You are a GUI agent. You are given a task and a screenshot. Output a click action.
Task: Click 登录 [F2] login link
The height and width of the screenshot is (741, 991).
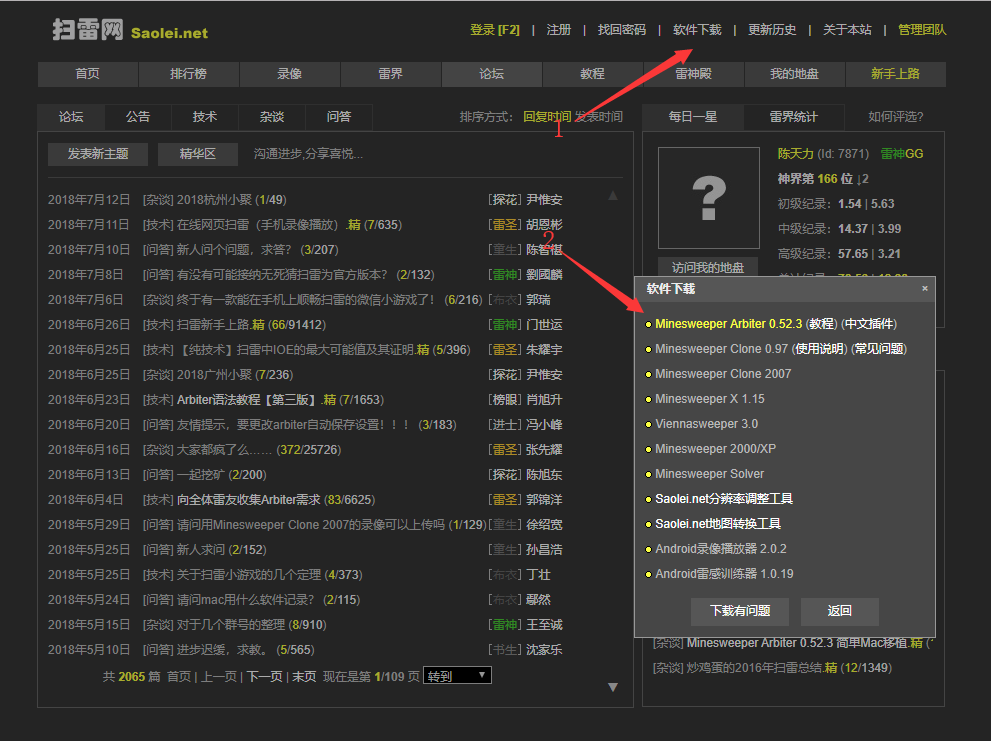coord(495,30)
